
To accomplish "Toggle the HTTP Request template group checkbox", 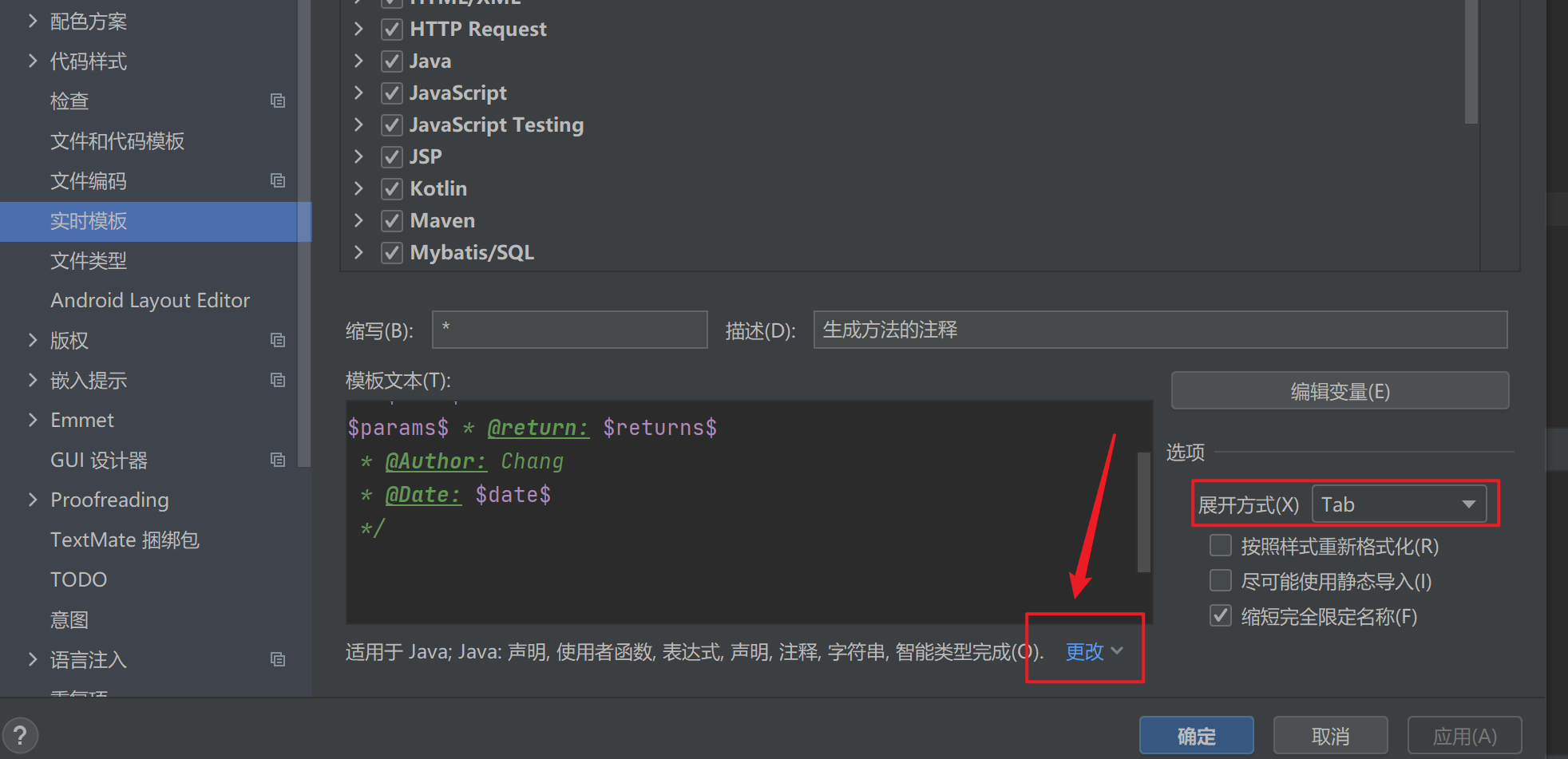I will pyautogui.click(x=391, y=30).
